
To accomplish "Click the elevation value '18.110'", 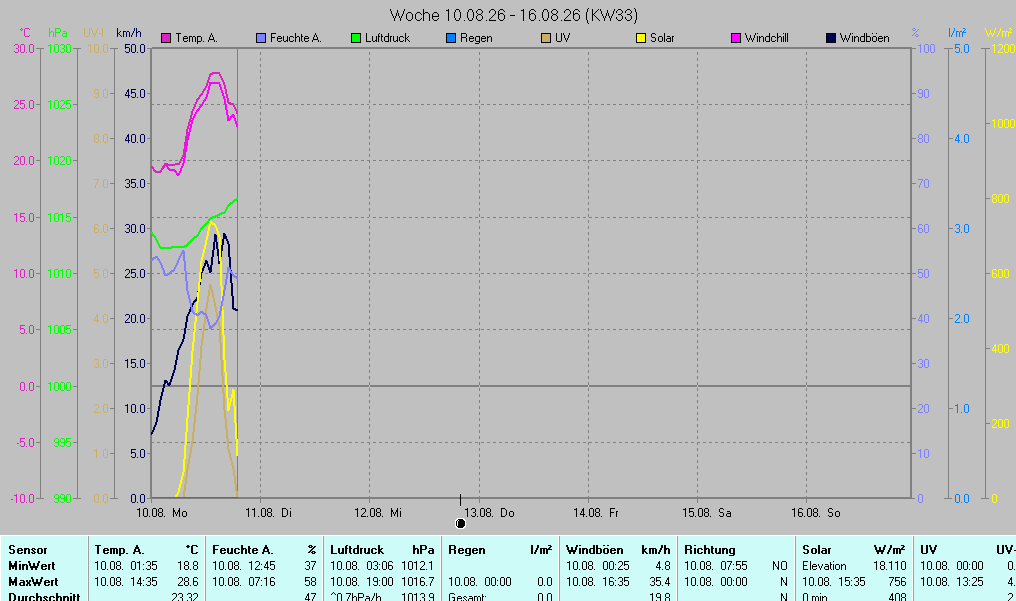I will (890, 566).
